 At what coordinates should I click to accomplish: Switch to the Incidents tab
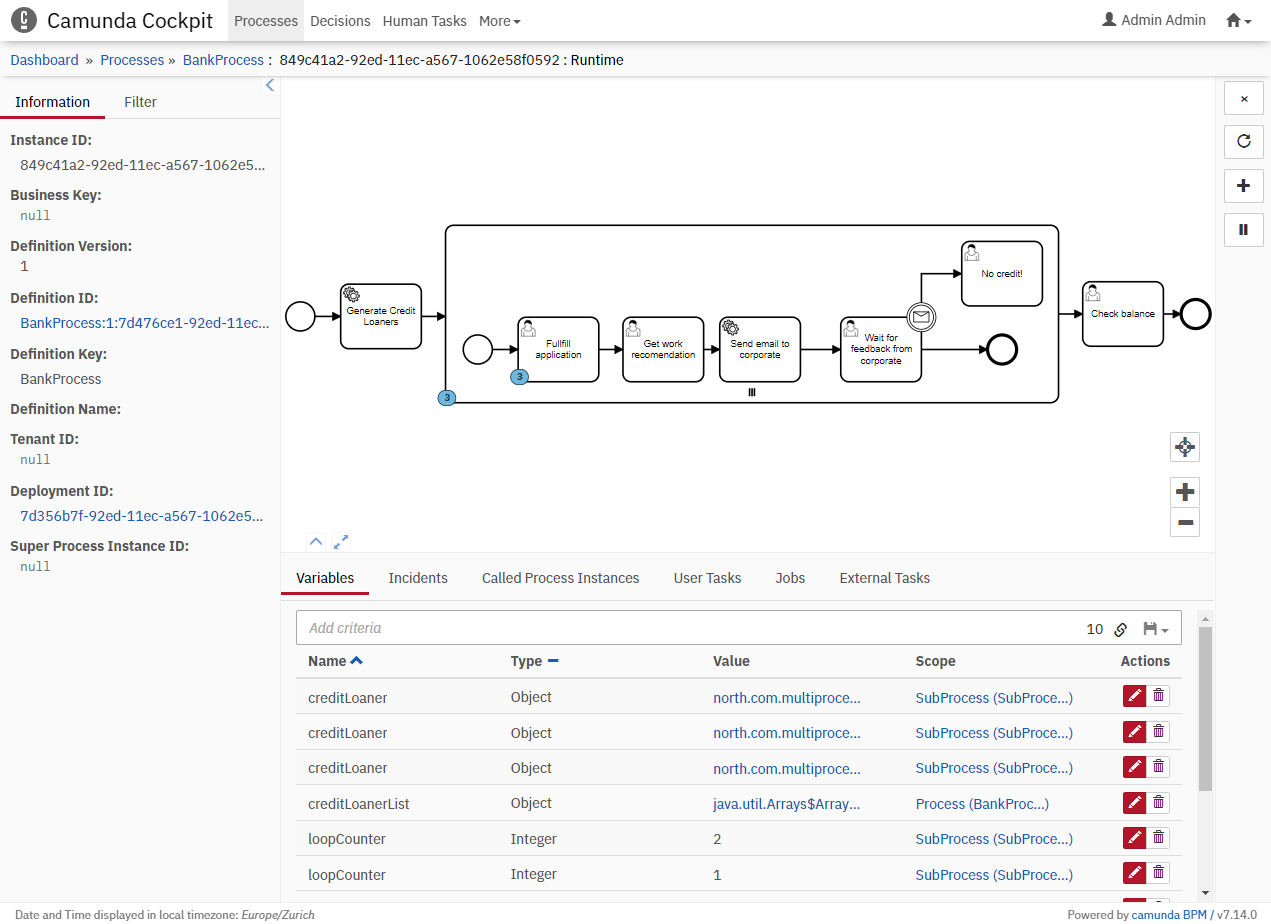(x=418, y=578)
